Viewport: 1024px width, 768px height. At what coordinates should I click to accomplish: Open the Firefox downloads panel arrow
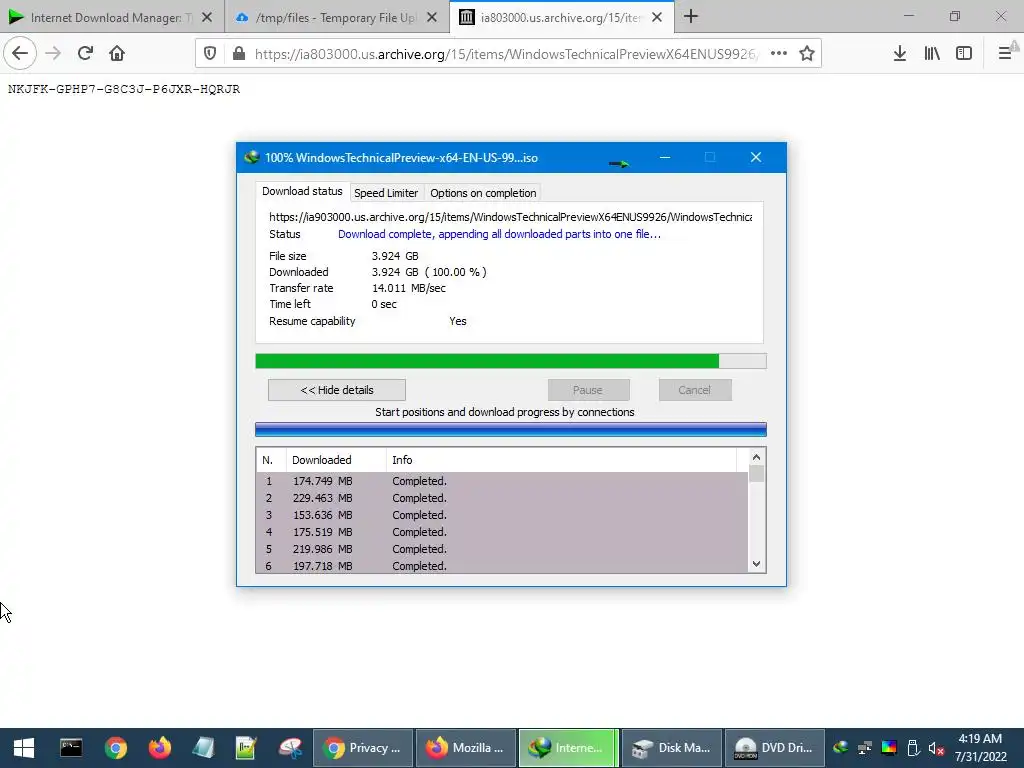[x=900, y=54]
